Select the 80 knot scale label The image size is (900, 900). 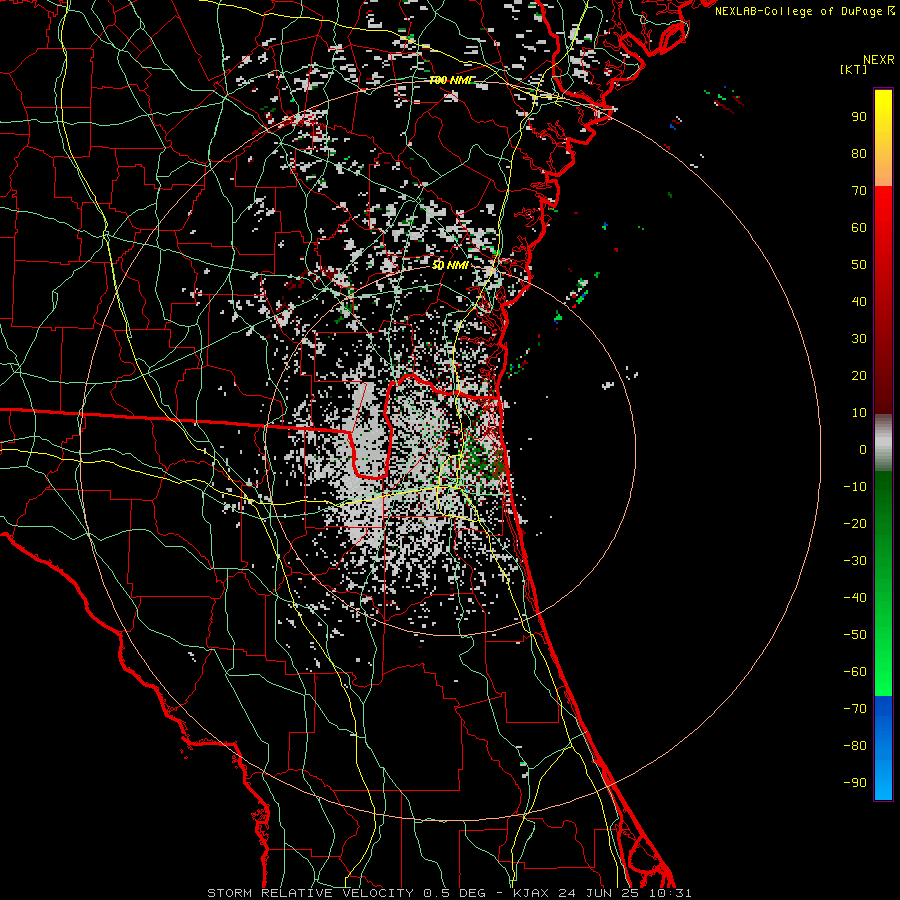859,153
